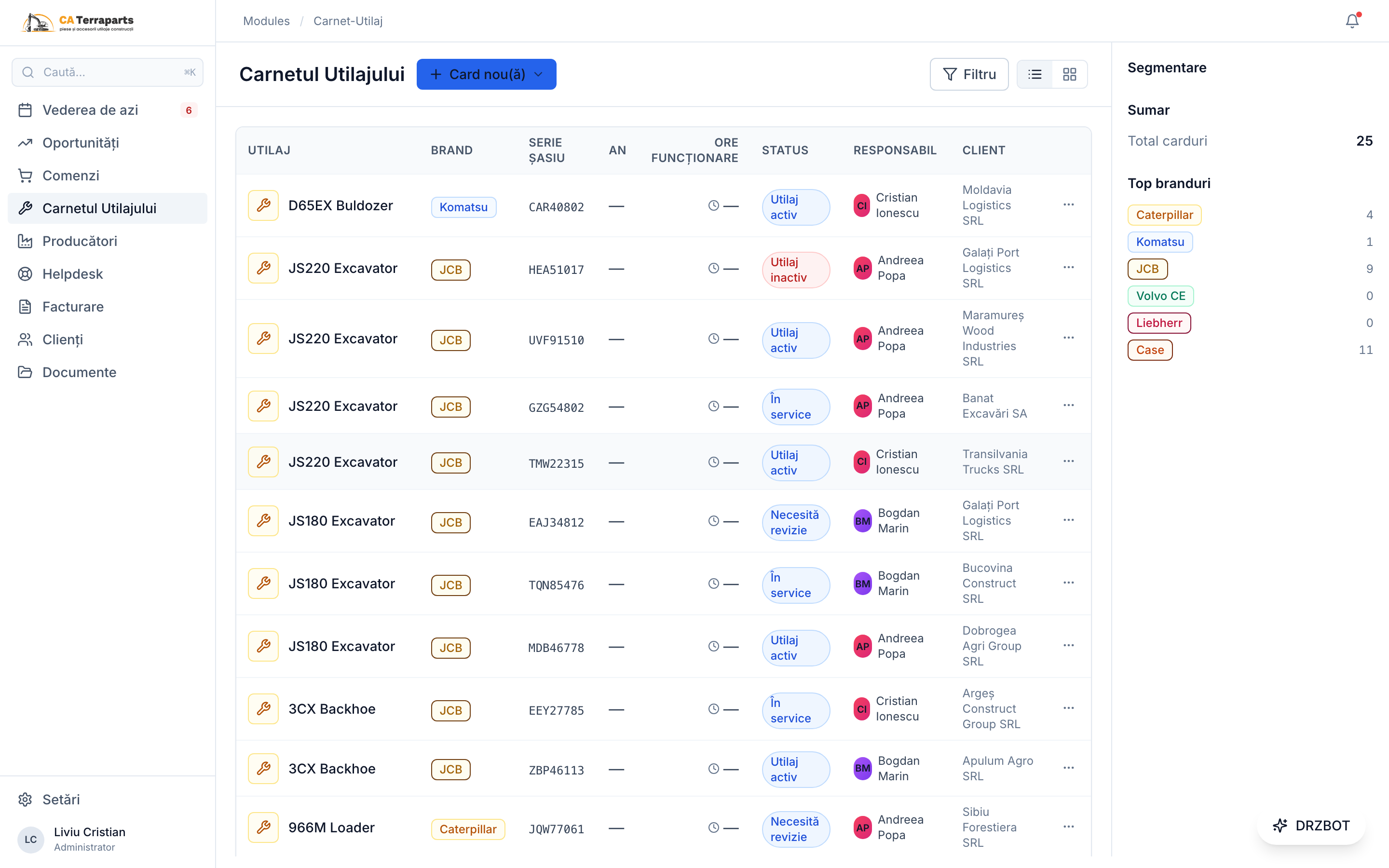Open Helpdesk module
This screenshot has height=868, width=1389.
pyautogui.click(x=108, y=274)
